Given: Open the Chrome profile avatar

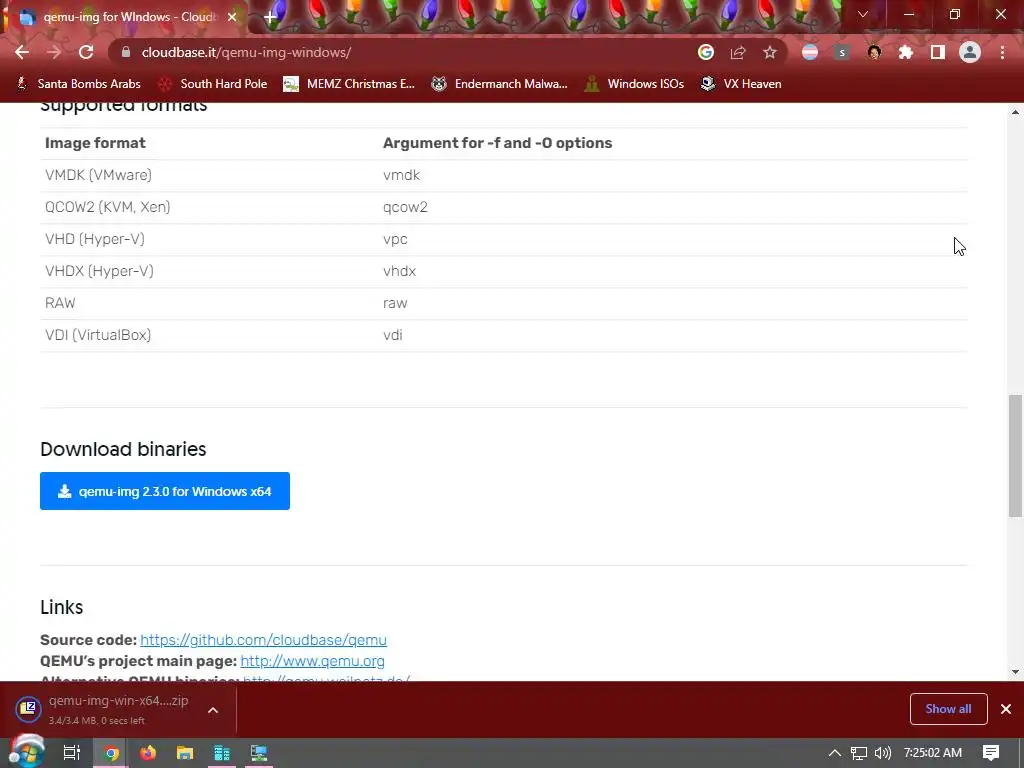Looking at the screenshot, I should pyautogui.click(x=970, y=52).
